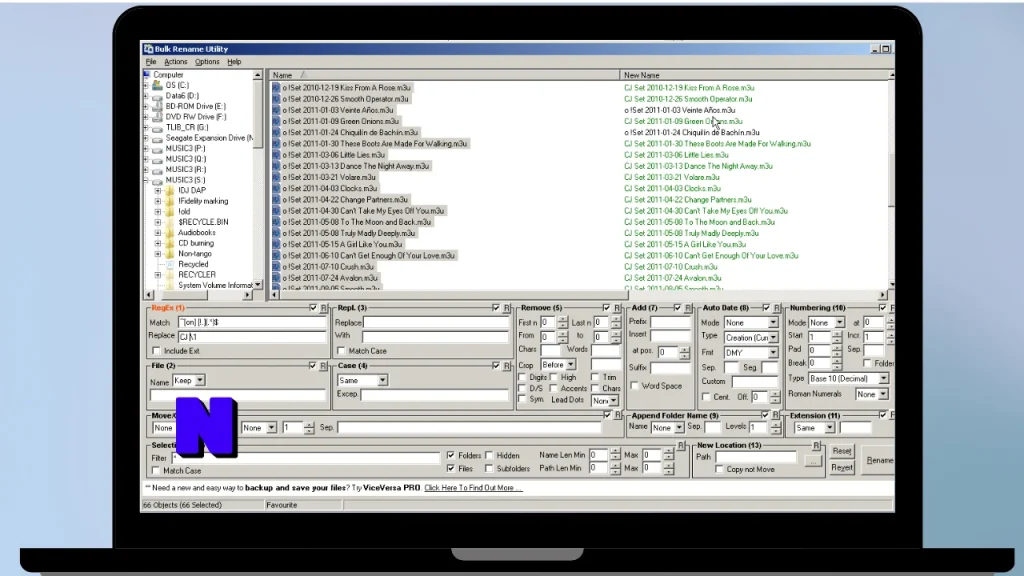Image resolution: width=1024 pixels, height=576 pixels.
Task: Click the RegEx (1) reset R icon
Action: click(x=324, y=308)
